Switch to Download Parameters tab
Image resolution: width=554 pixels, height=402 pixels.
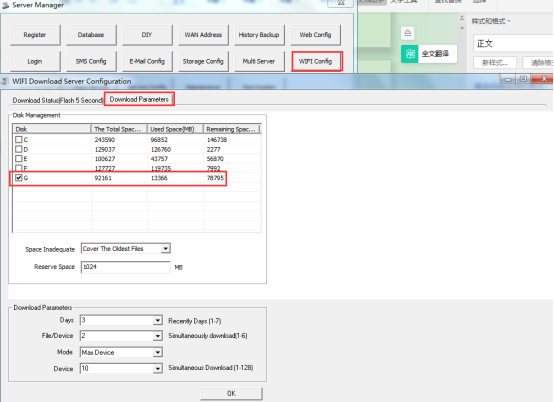coord(139,99)
